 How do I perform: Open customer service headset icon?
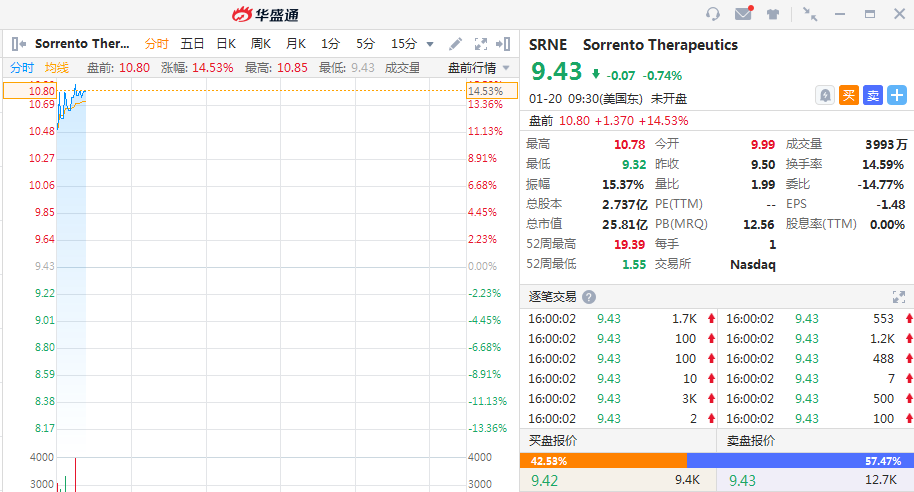(x=713, y=14)
